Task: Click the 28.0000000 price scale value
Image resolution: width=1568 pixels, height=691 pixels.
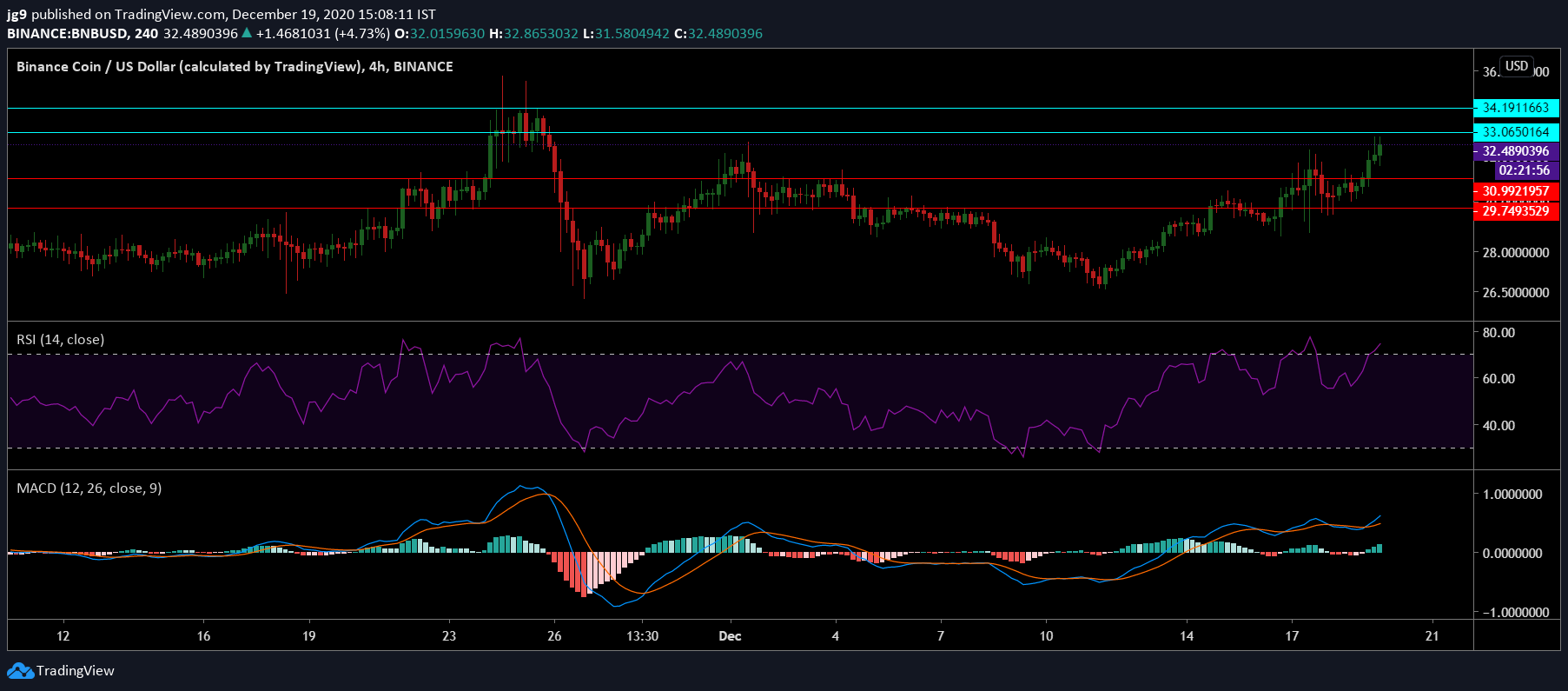Action: (x=1516, y=253)
